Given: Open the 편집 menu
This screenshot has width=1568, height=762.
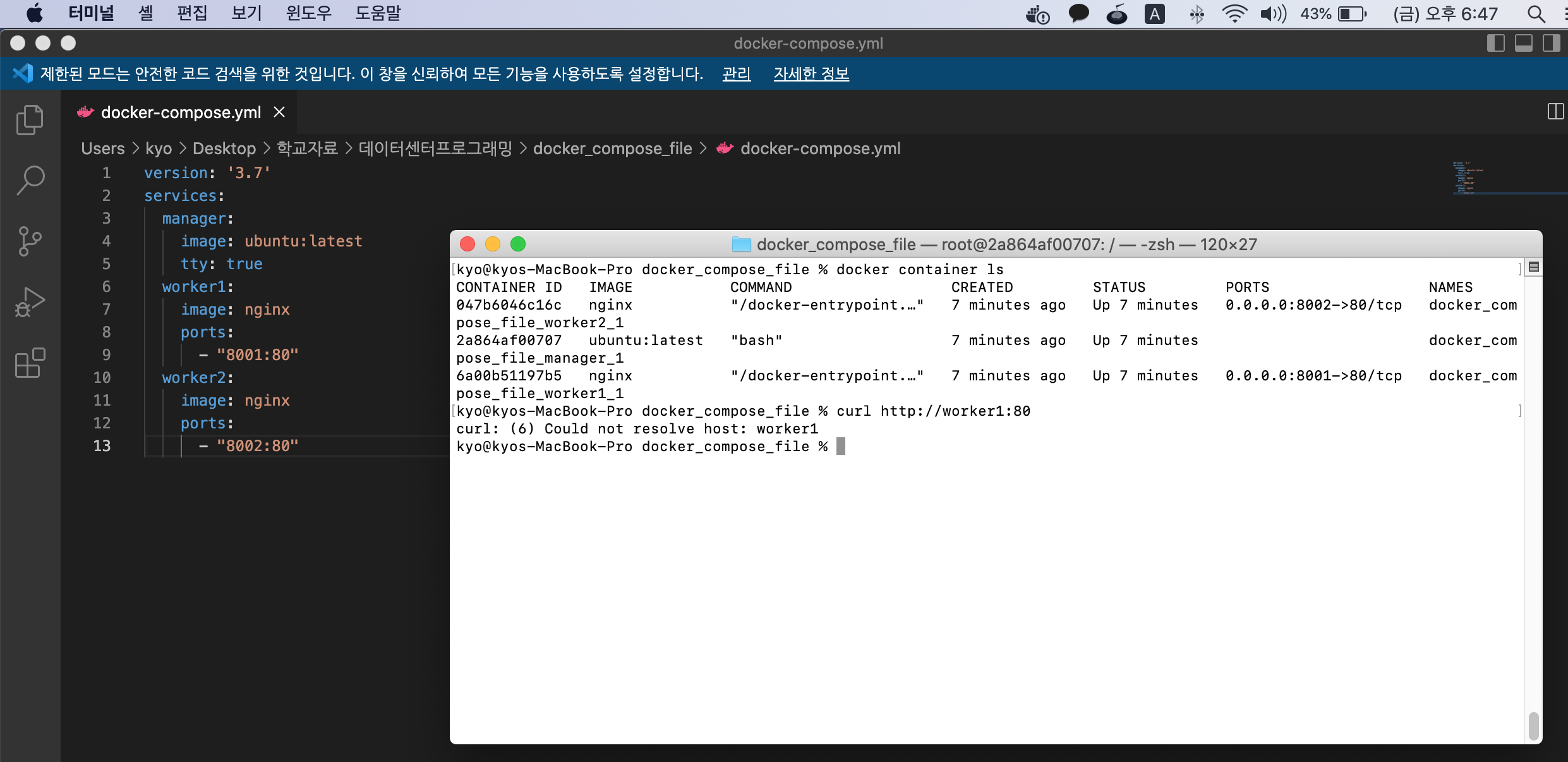Looking at the screenshot, I should [192, 13].
